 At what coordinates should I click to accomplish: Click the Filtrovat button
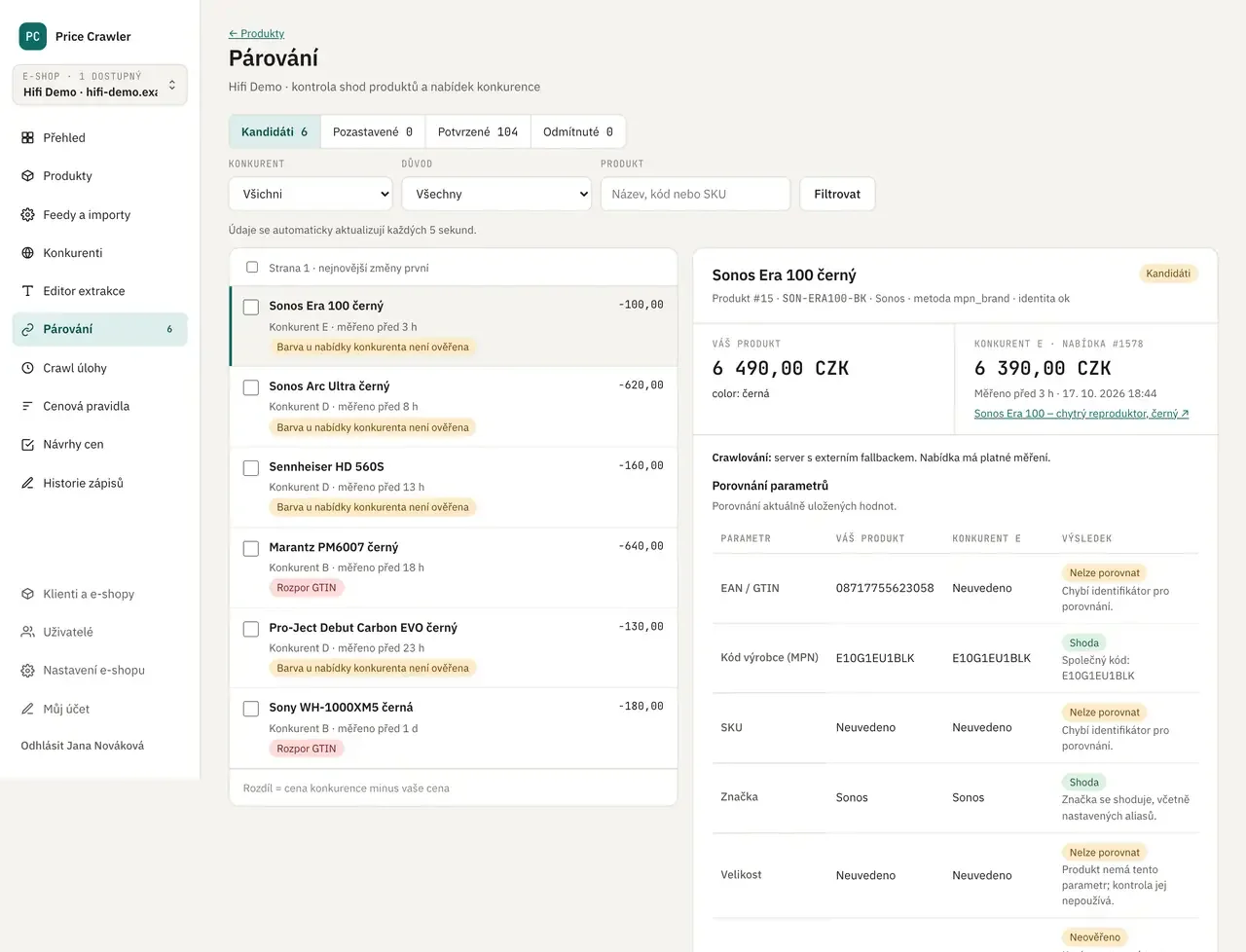click(x=837, y=194)
